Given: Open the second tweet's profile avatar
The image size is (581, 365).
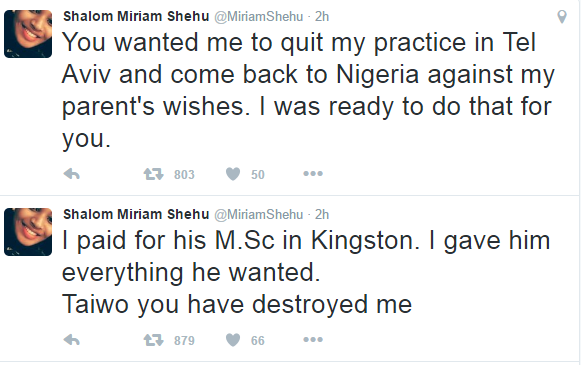Looking at the screenshot, I should 28,232.
